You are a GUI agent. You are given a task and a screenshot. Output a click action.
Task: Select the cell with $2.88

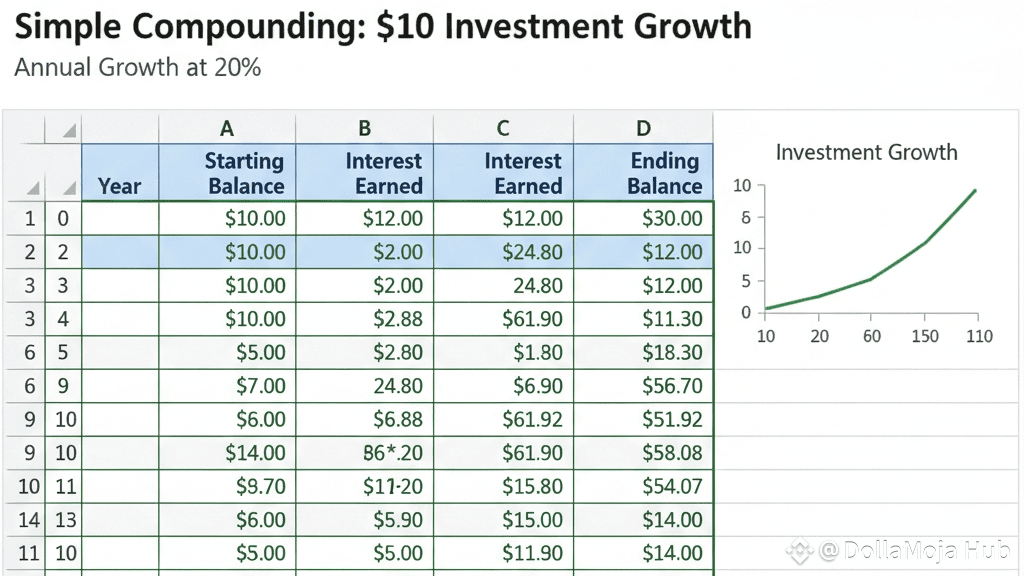tap(365, 319)
